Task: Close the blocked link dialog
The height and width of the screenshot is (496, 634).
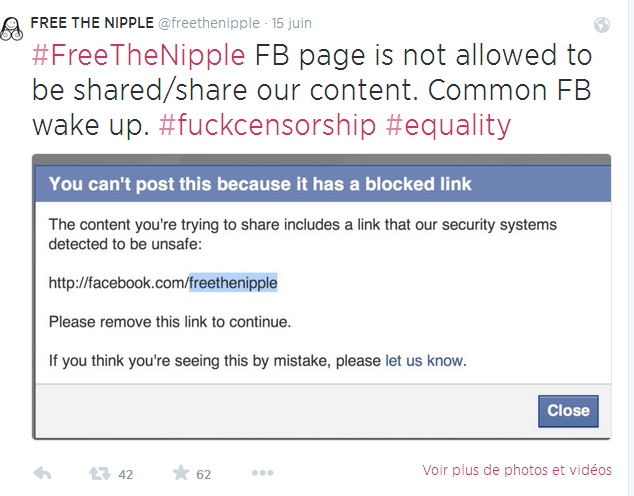Action: pos(568,411)
